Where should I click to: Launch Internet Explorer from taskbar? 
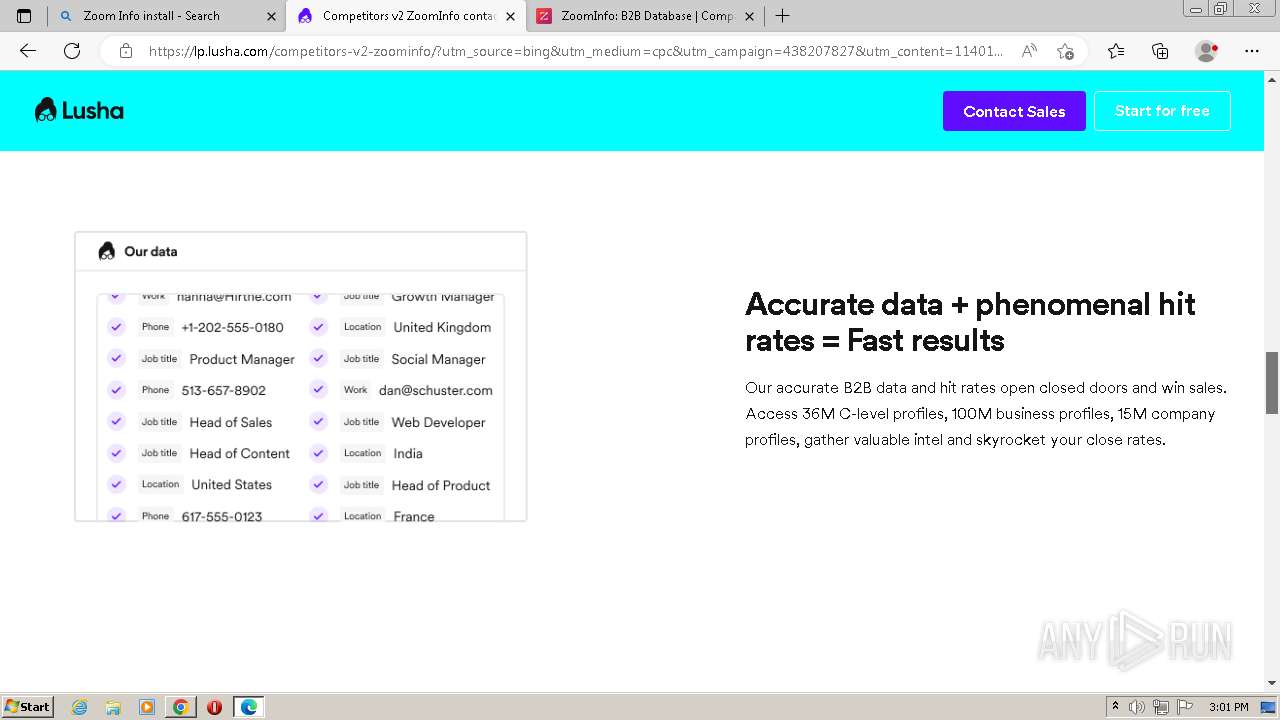tap(80, 707)
